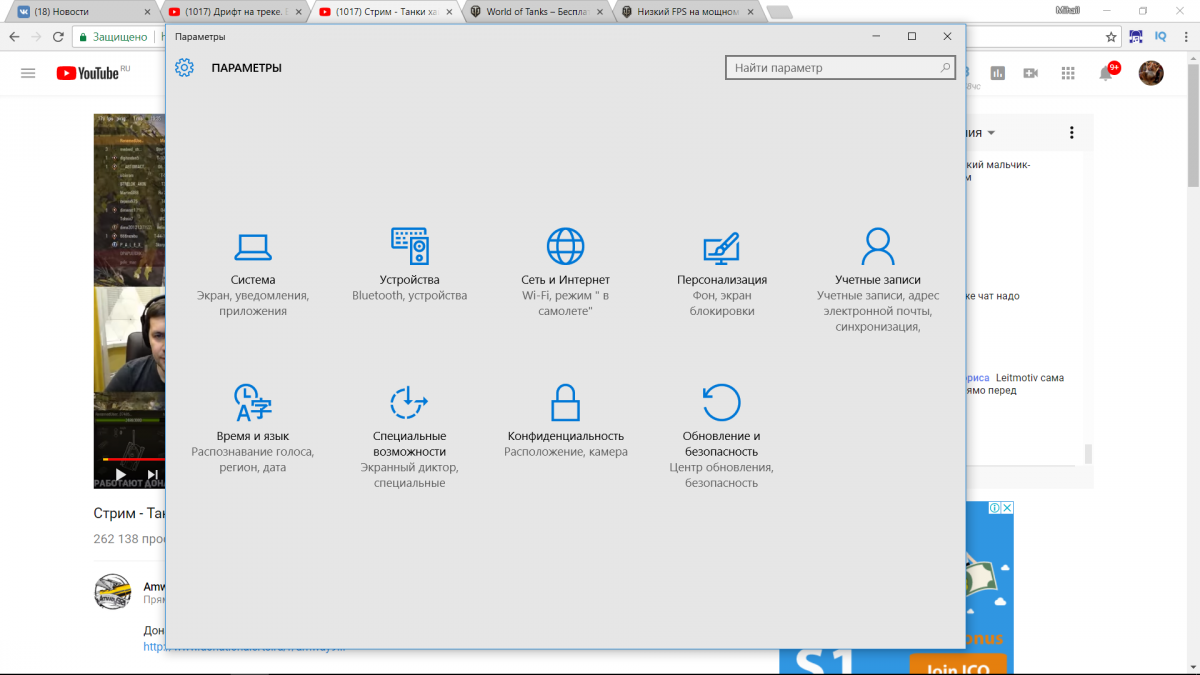Go forward in Chrome
1200x675 pixels.
pyautogui.click(x=37, y=36)
